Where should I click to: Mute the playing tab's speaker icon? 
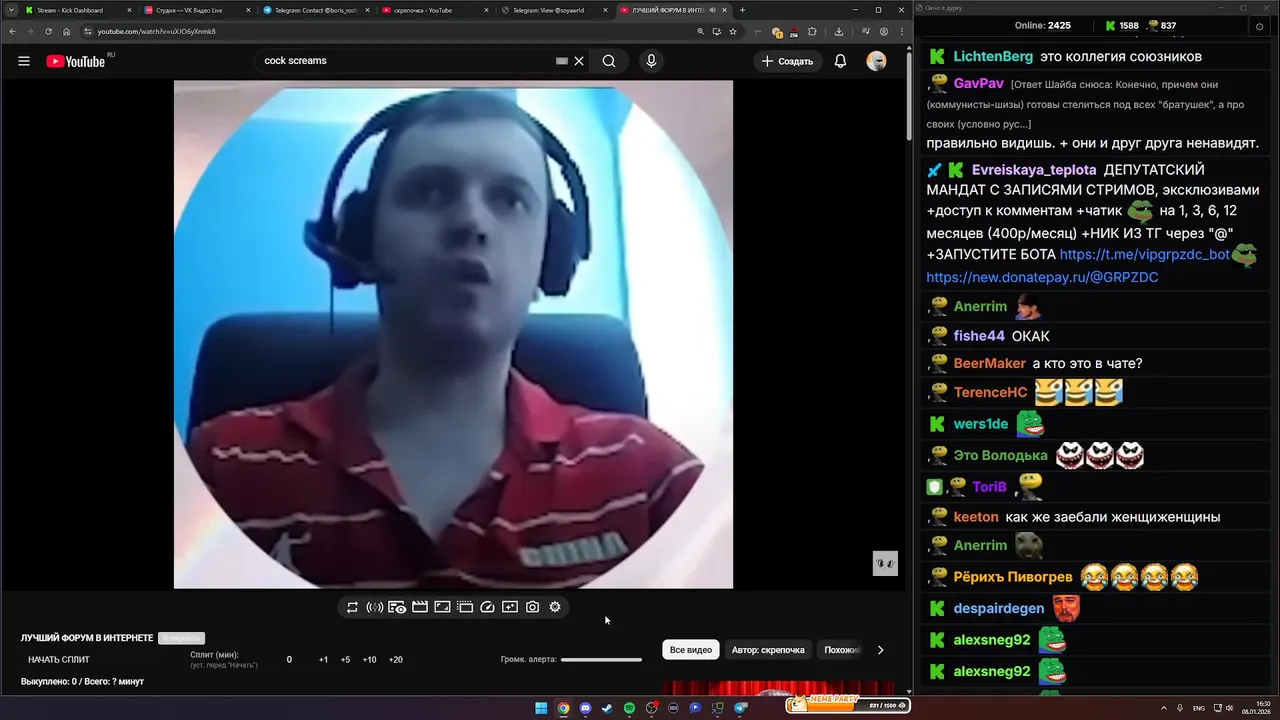(x=713, y=10)
